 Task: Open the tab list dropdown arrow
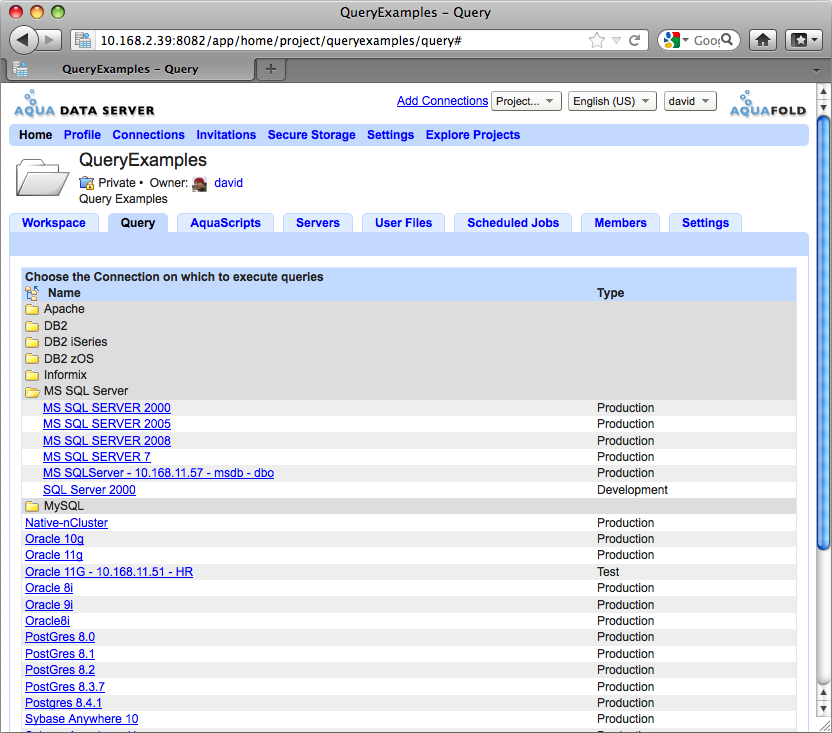pyautogui.click(x=816, y=70)
